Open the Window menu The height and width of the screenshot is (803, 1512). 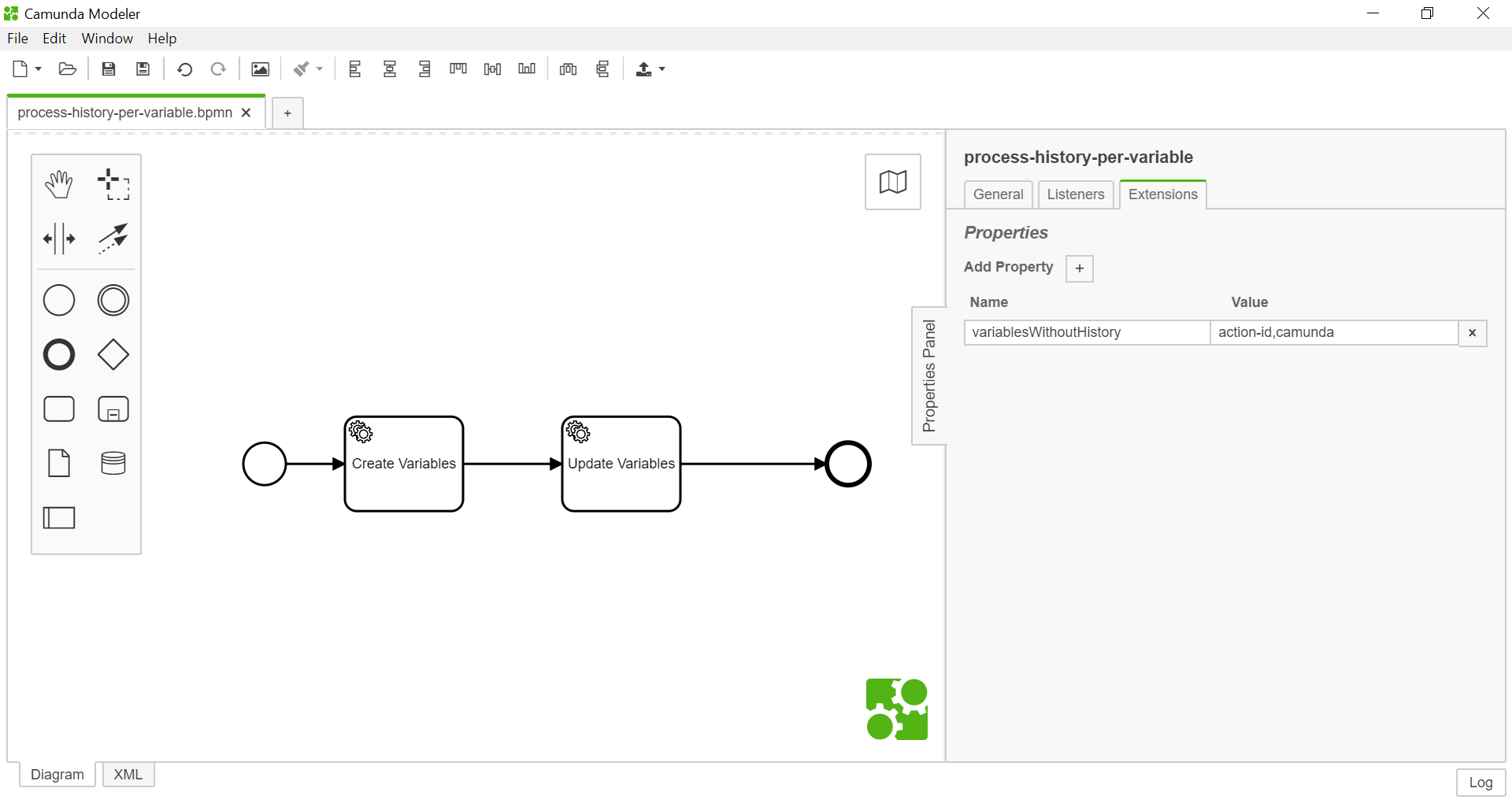107,39
